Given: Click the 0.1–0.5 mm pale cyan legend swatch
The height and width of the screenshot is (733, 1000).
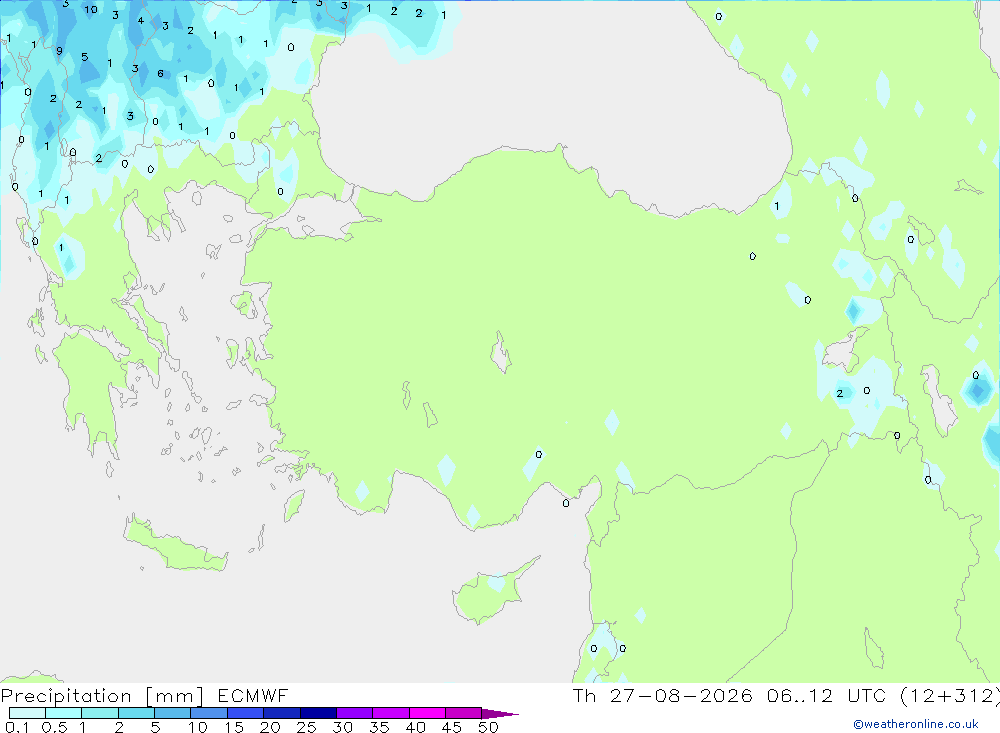Looking at the screenshot, I should point(27,713).
